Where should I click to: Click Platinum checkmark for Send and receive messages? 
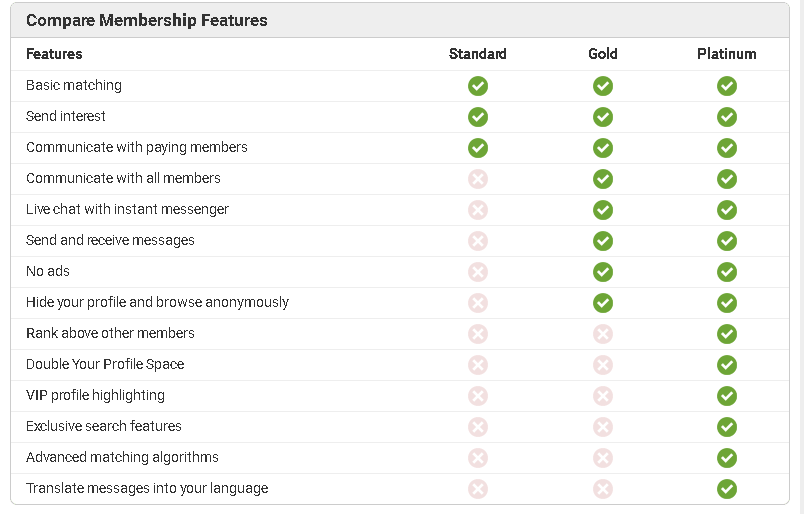pos(727,241)
